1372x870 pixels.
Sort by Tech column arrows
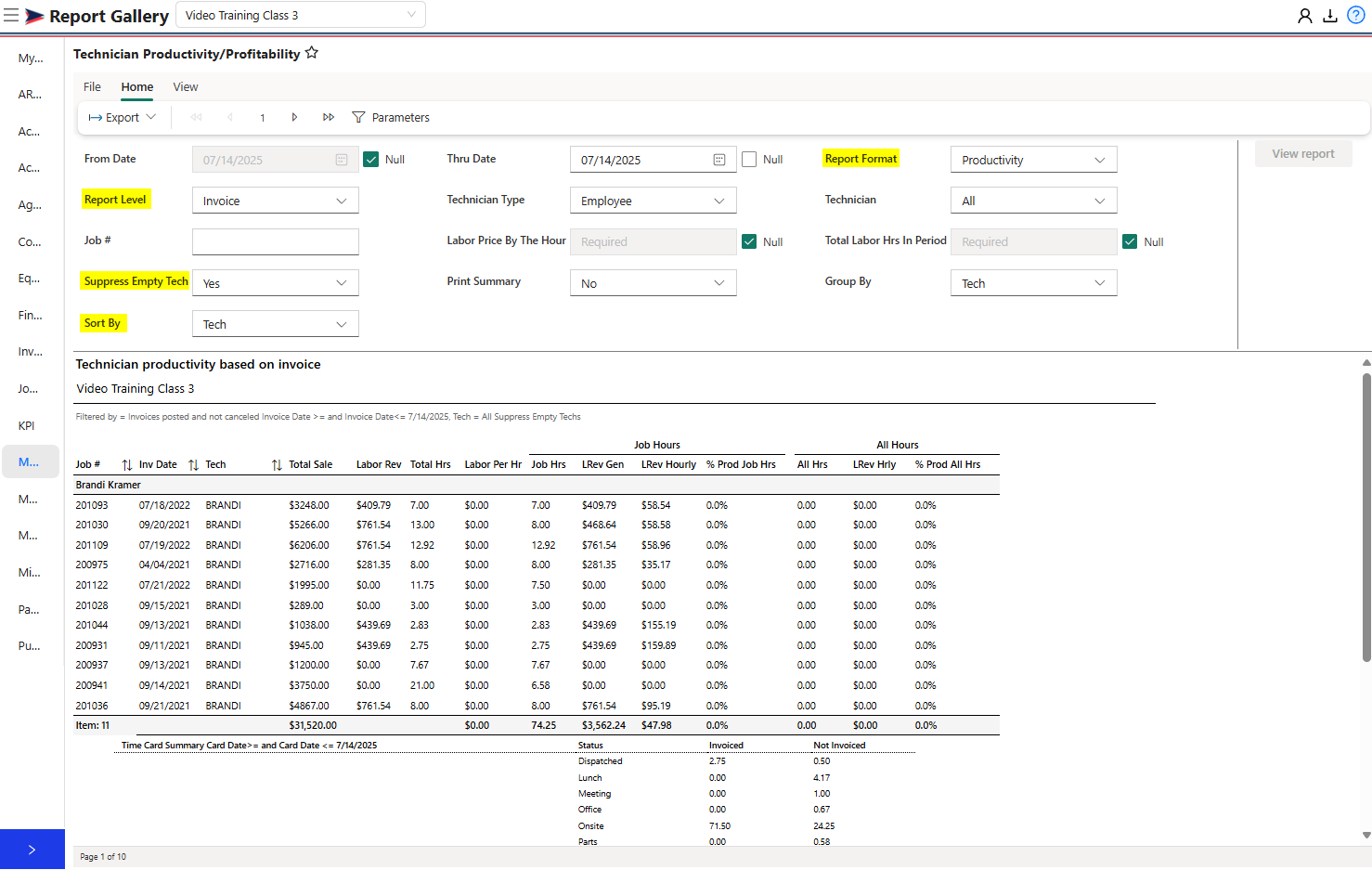click(x=277, y=464)
